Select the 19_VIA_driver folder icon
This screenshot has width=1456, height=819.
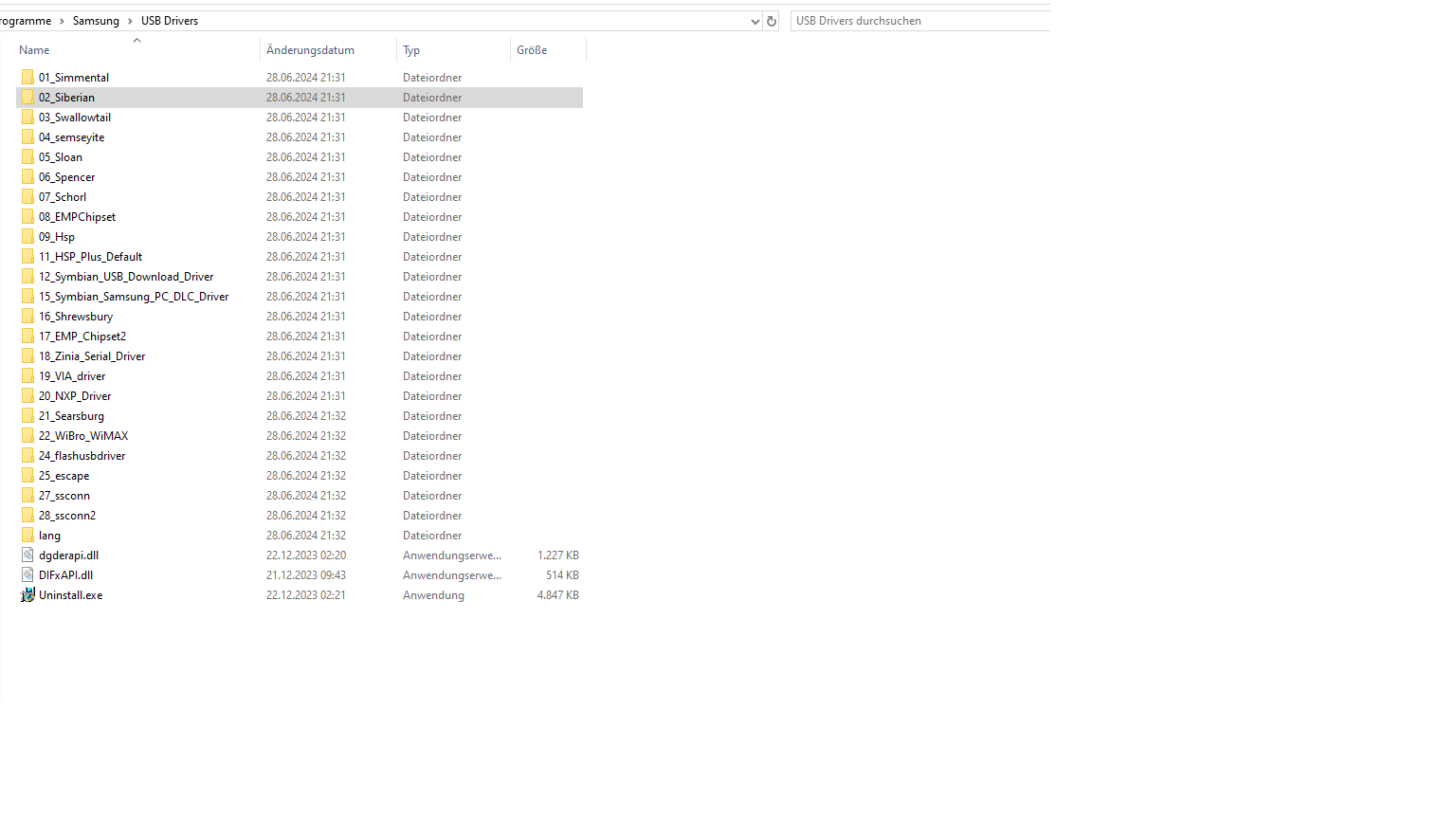click(x=27, y=376)
